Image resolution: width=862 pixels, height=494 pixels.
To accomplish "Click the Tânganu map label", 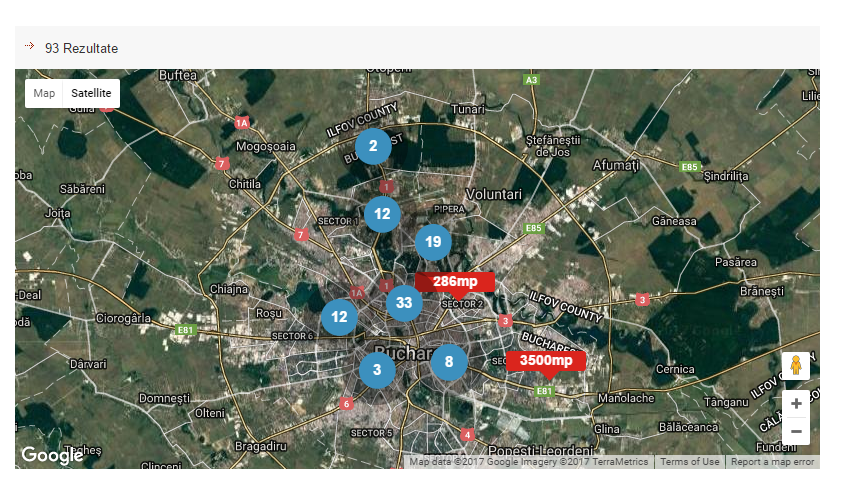I will pos(726,403).
